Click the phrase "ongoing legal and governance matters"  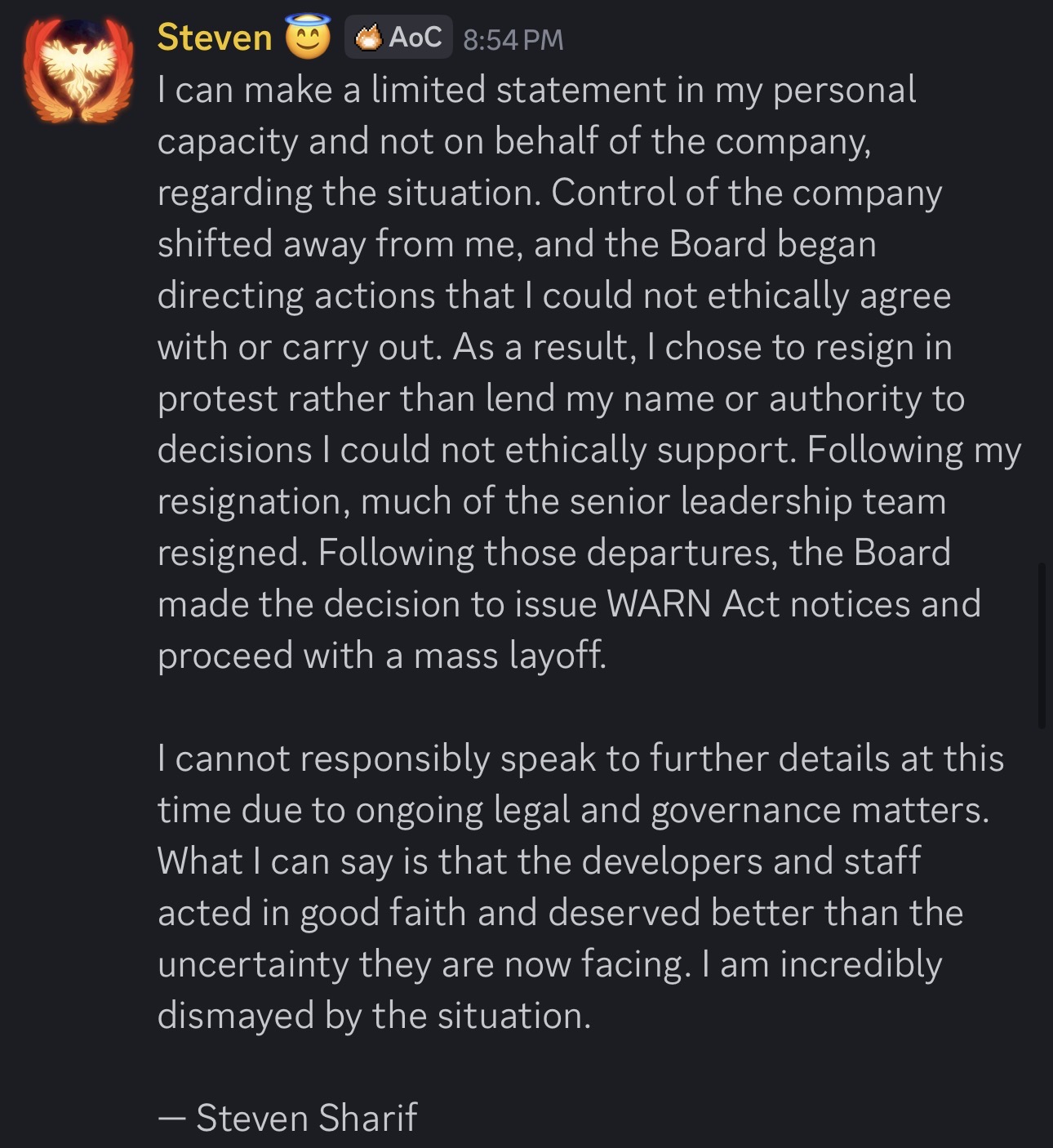coord(671,810)
